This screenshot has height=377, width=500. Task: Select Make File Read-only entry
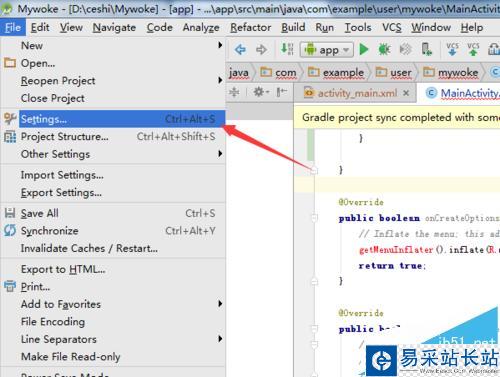(113, 356)
